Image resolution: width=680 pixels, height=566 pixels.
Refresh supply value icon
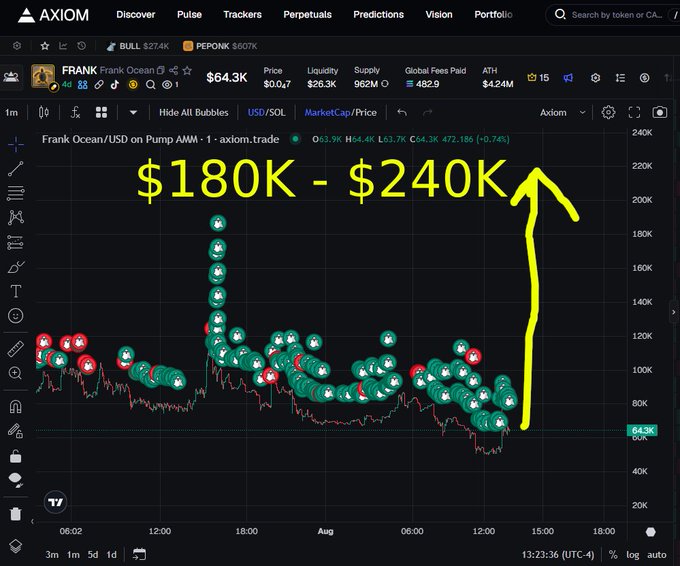pyautogui.click(x=385, y=84)
